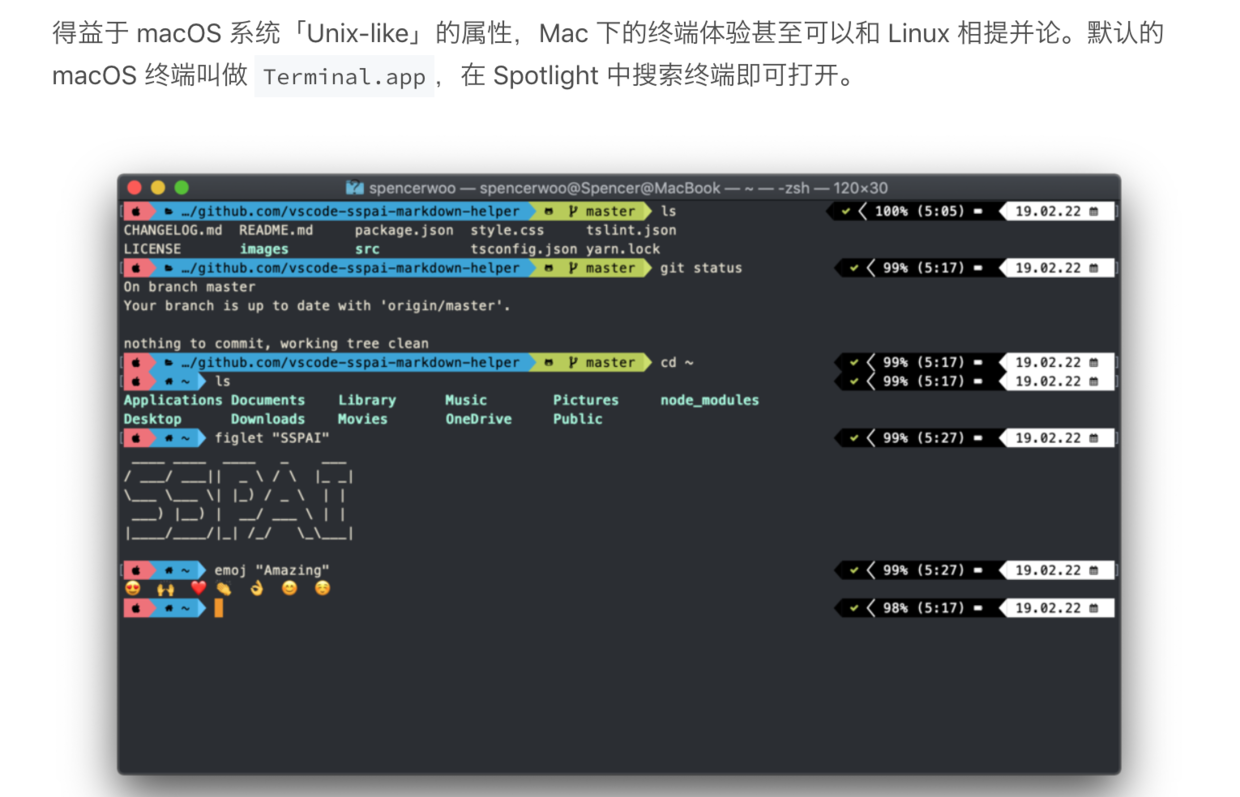Click the images directory name
1240x797 pixels.
tap(264, 249)
